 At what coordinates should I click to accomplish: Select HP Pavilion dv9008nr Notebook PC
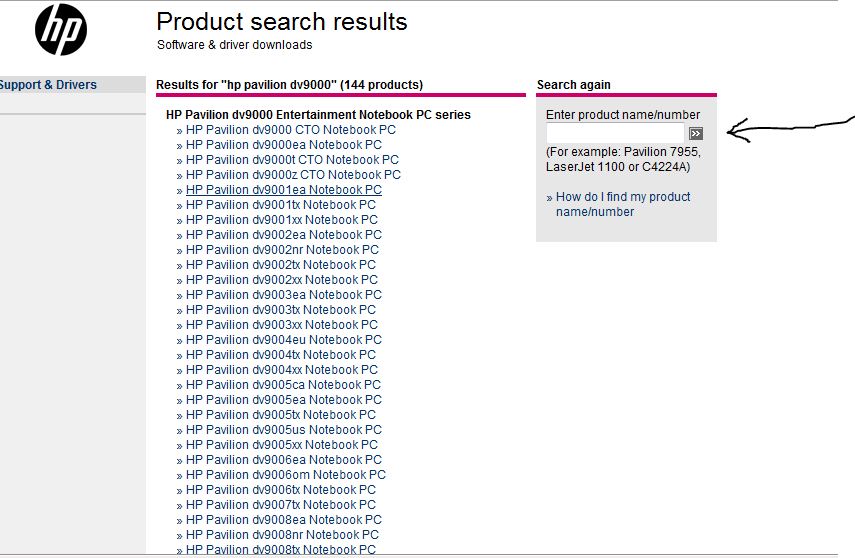click(x=282, y=535)
